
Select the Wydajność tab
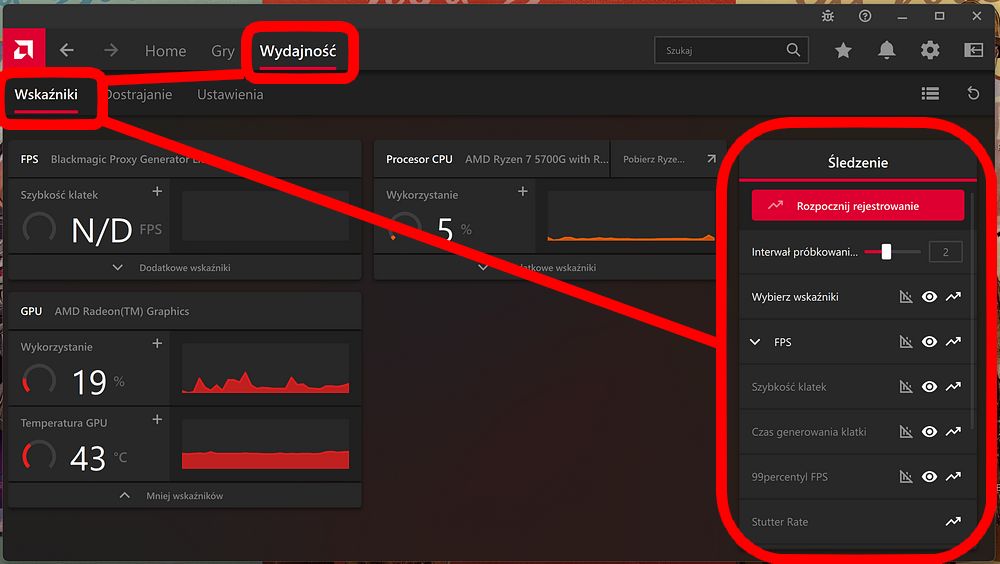point(298,51)
